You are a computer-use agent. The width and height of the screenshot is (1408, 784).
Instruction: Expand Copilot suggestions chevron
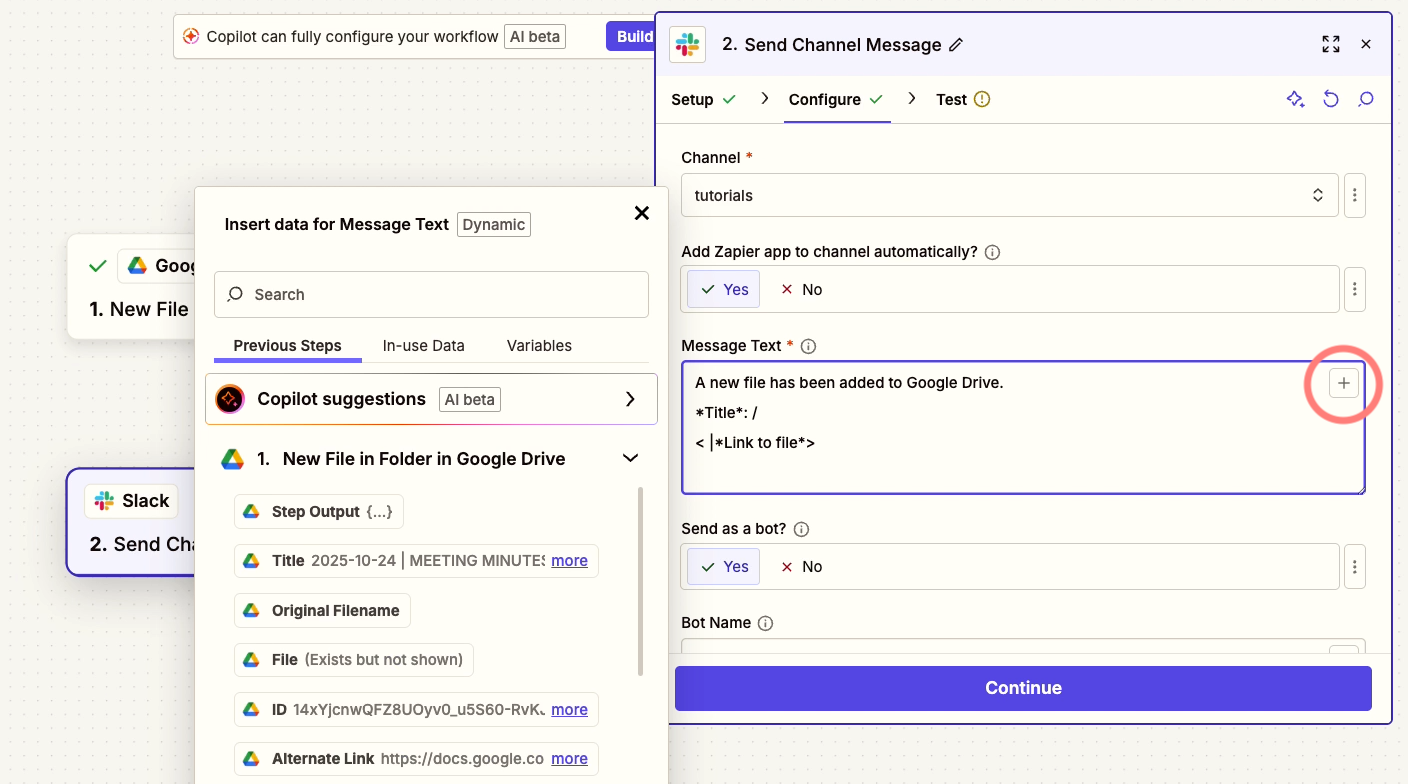(630, 399)
